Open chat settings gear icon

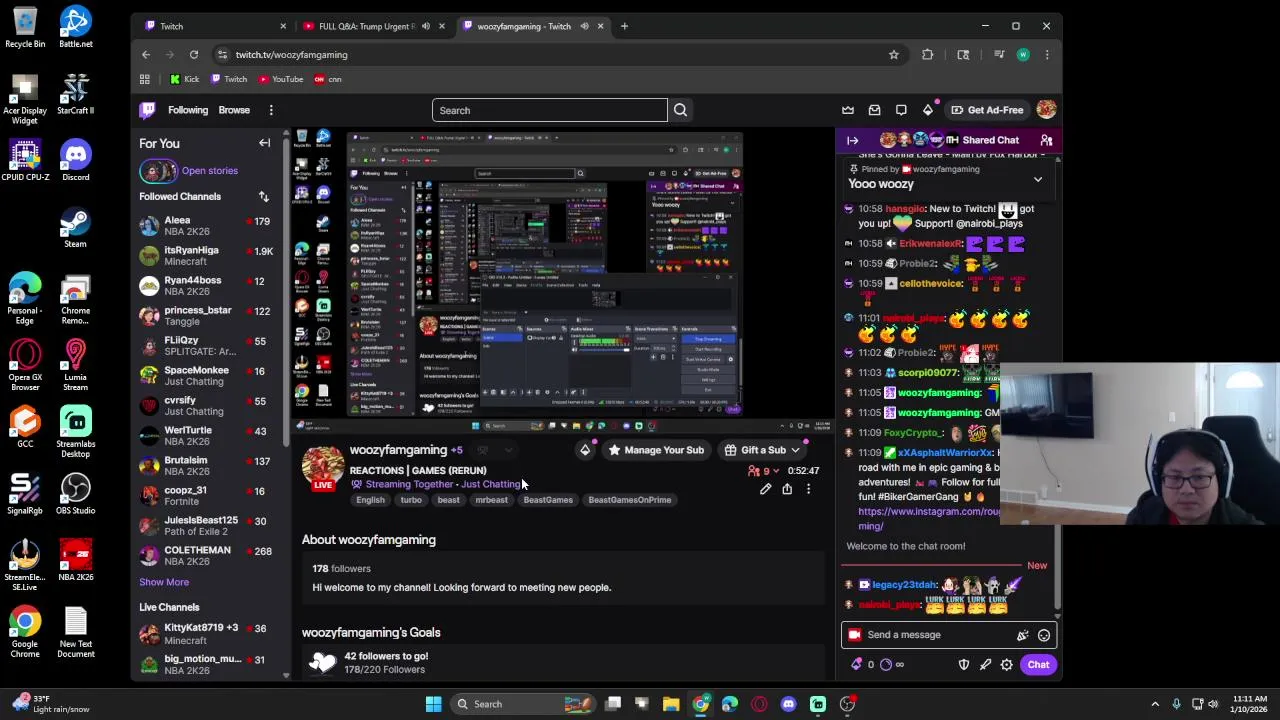(1007, 665)
